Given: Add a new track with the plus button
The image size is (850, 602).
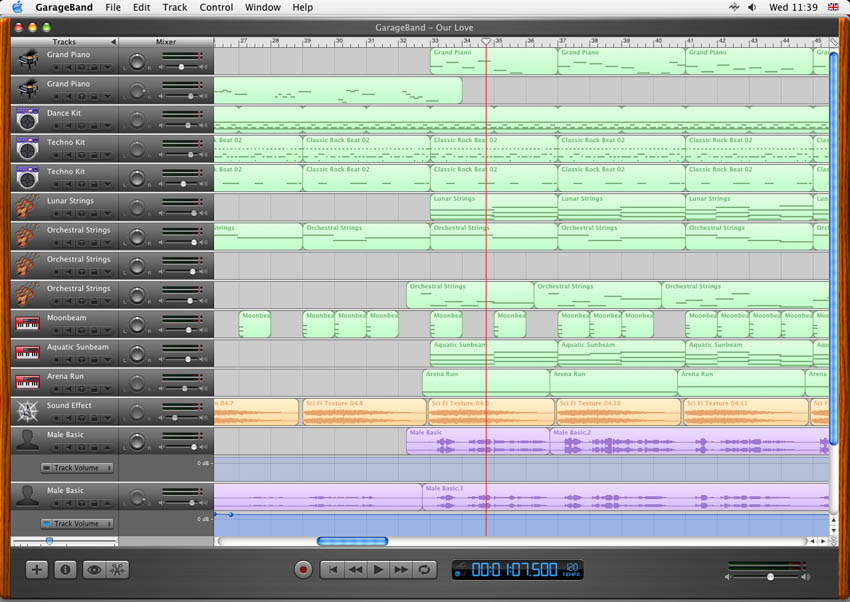Looking at the screenshot, I should 36,569.
